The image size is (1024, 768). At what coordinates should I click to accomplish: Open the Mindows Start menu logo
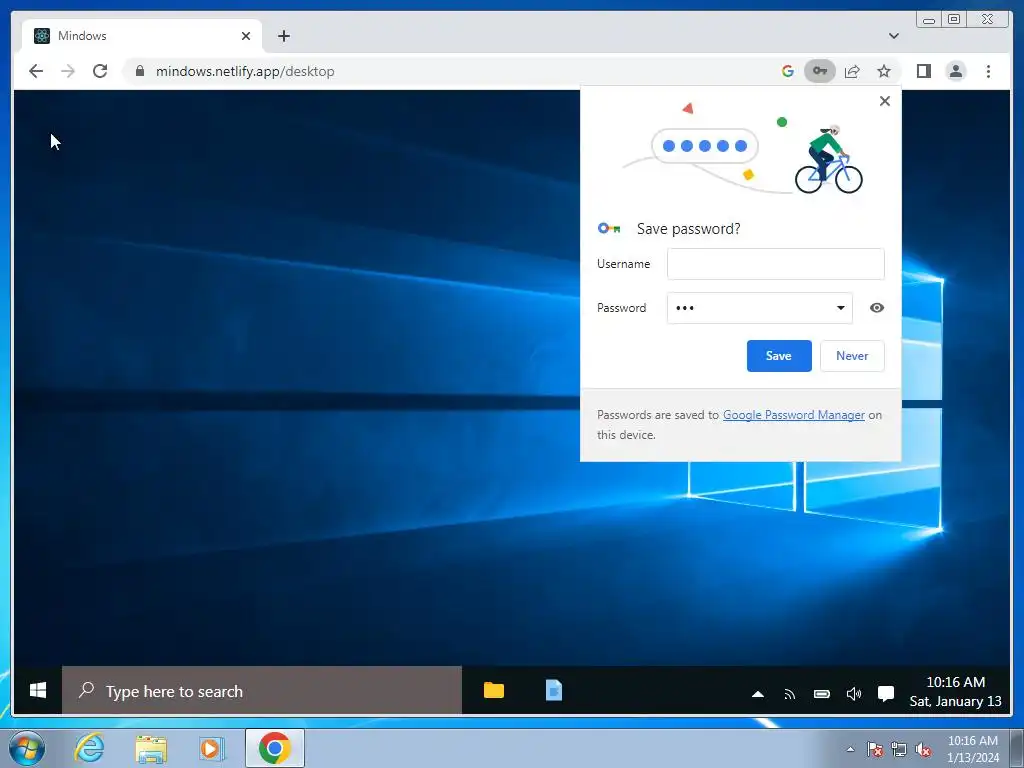(38, 690)
